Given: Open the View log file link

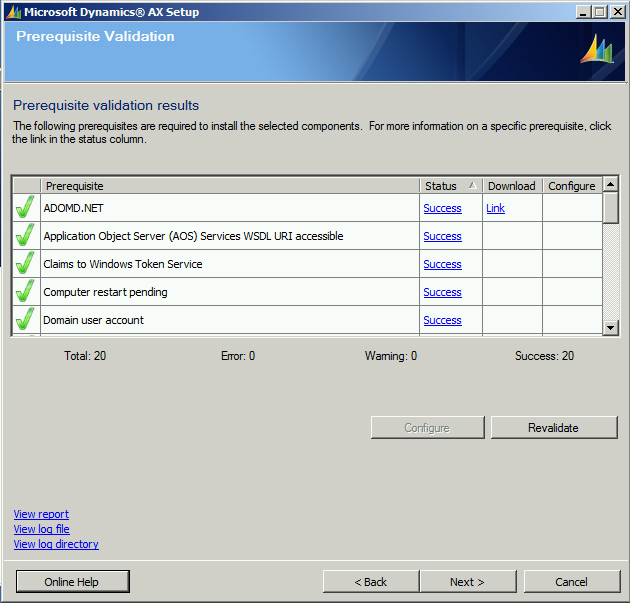Looking at the screenshot, I should pos(41,529).
